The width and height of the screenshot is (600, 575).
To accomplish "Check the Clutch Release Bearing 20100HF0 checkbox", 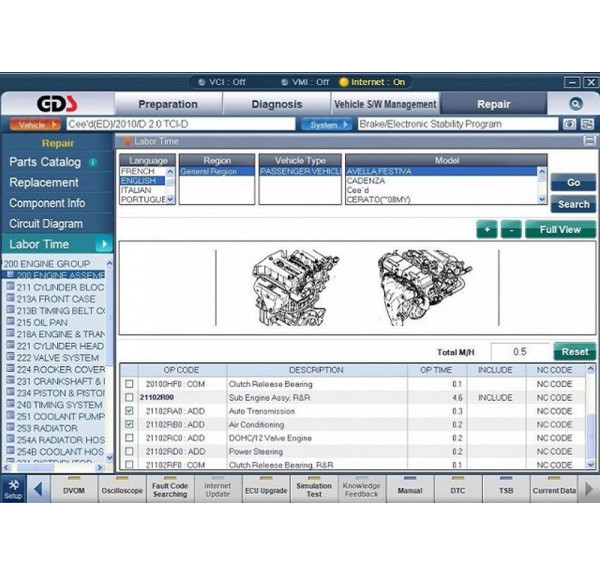I will [129, 384].
